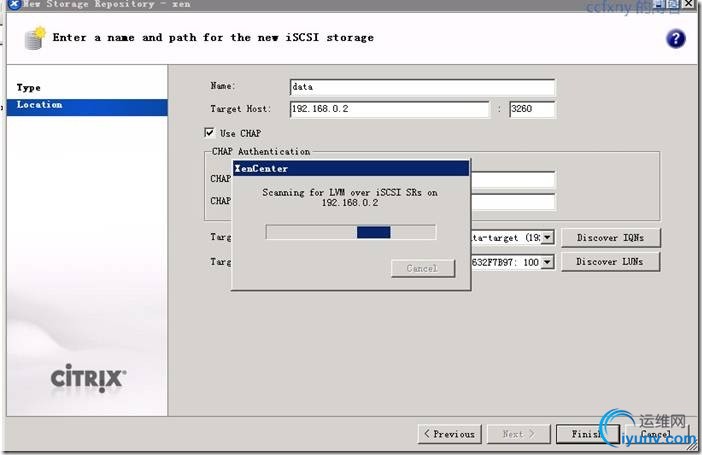
Task: Select the Location wizard step
Action: click(87, 107)
